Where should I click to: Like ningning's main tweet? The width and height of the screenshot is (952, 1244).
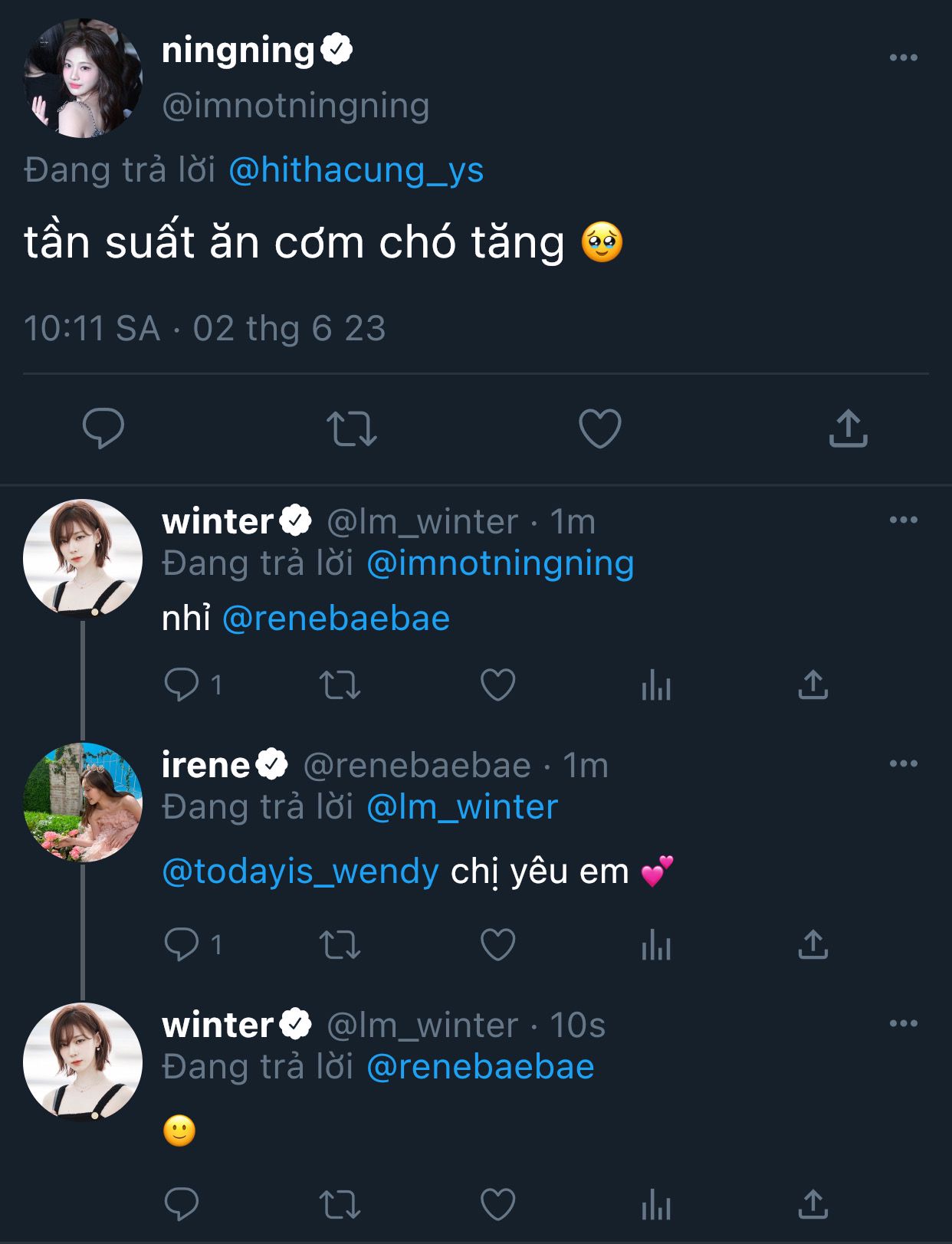[599, 428]
